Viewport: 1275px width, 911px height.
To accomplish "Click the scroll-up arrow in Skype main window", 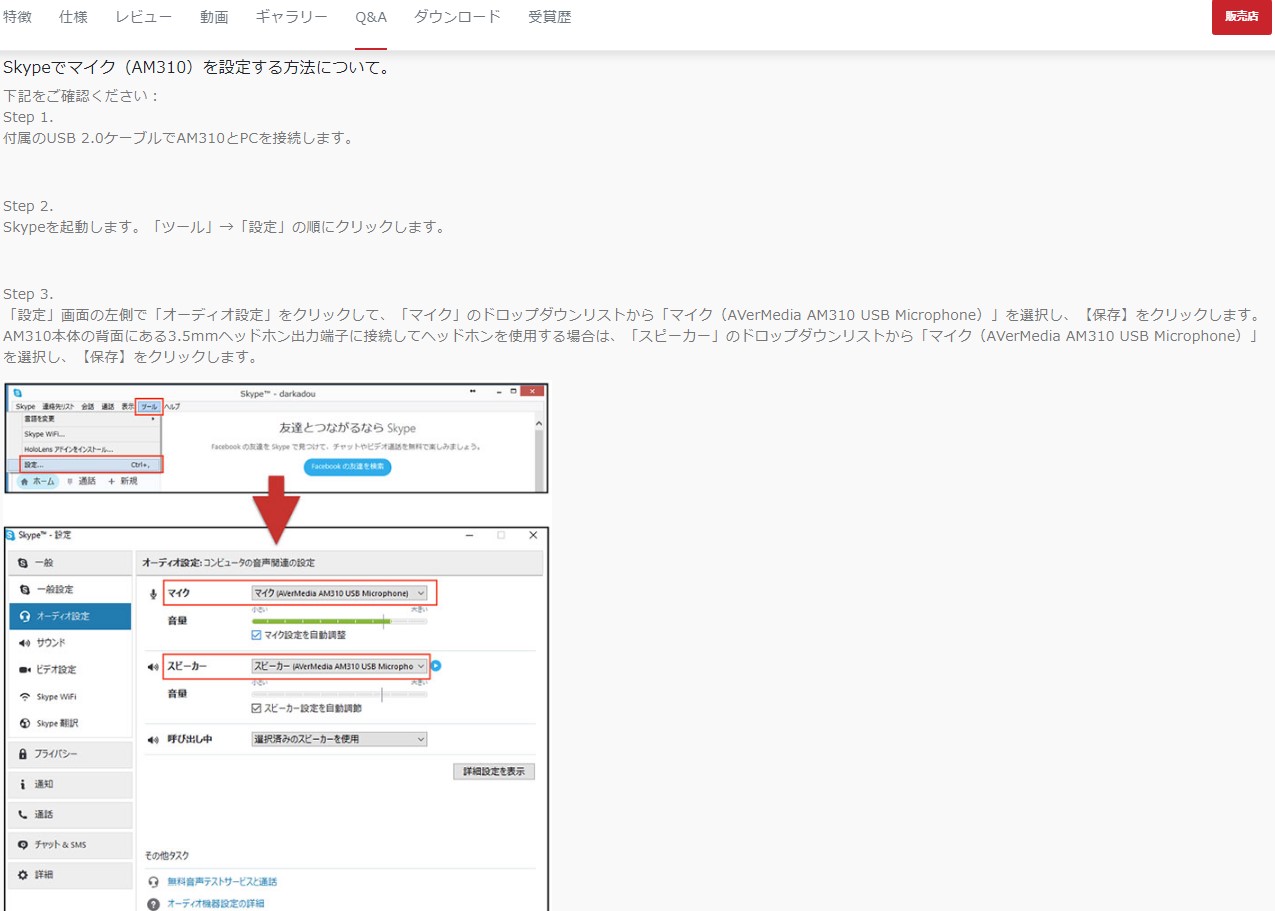I will (541, 423).
